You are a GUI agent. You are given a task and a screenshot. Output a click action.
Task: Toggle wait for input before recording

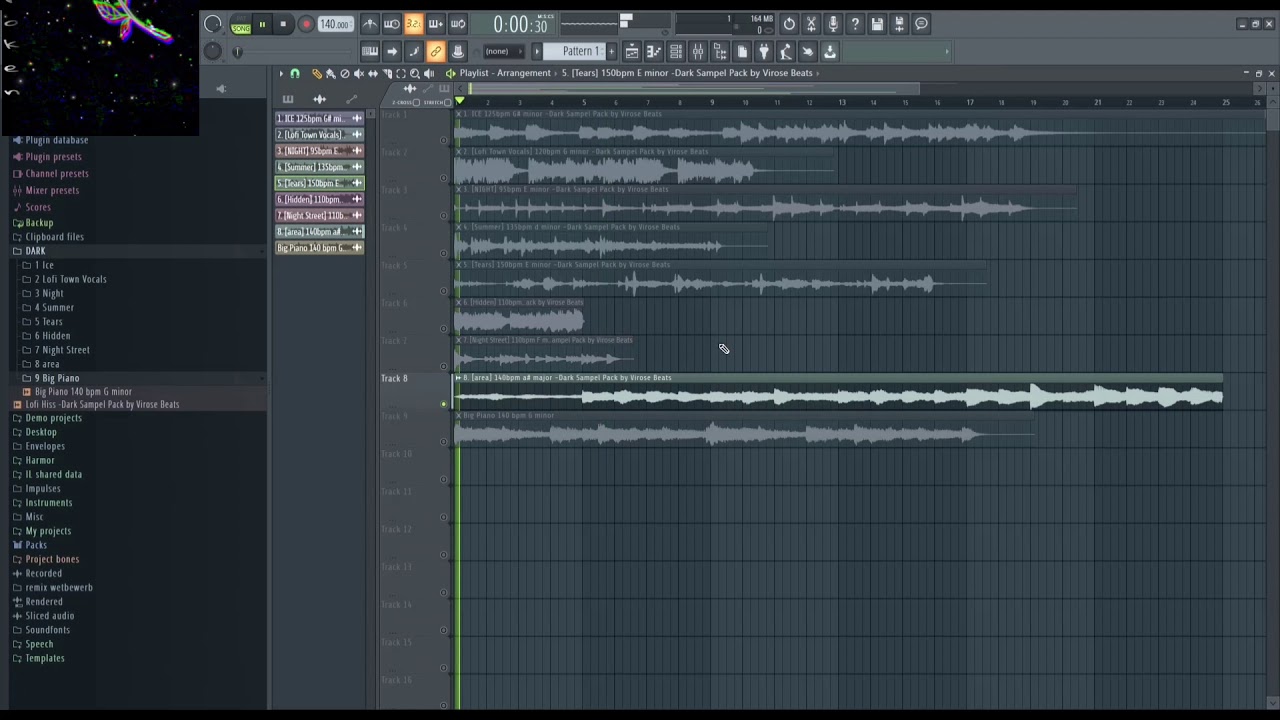(x=392, y=24)
